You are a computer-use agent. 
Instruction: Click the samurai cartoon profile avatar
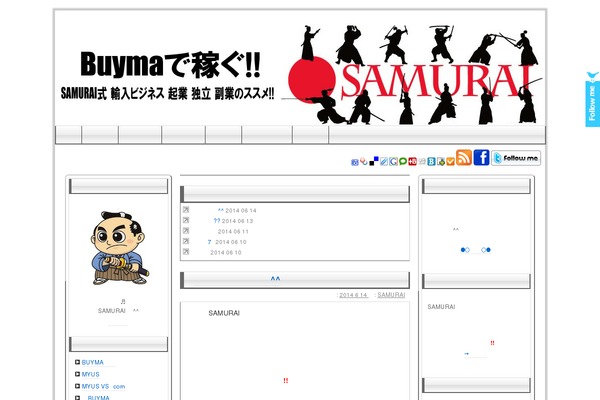coord(119,248)
